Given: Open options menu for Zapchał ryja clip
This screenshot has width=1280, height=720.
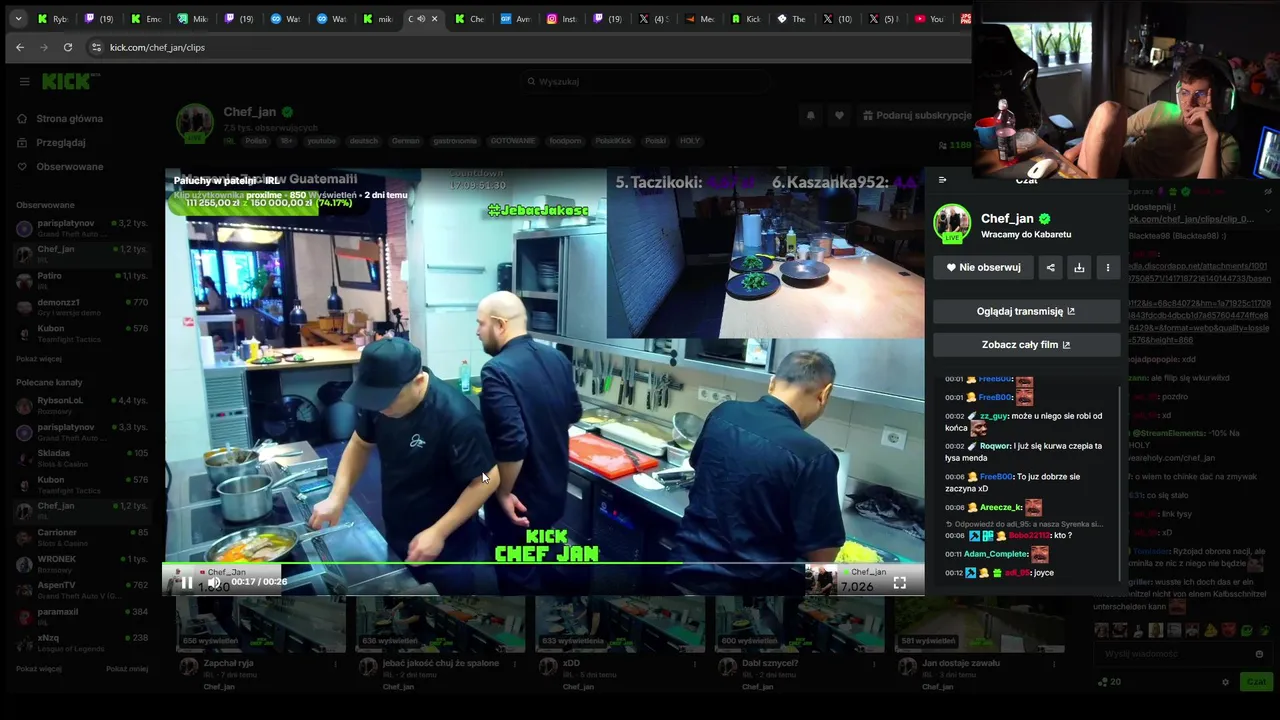Looking at the screenshot, I should [x=336, y=663].
